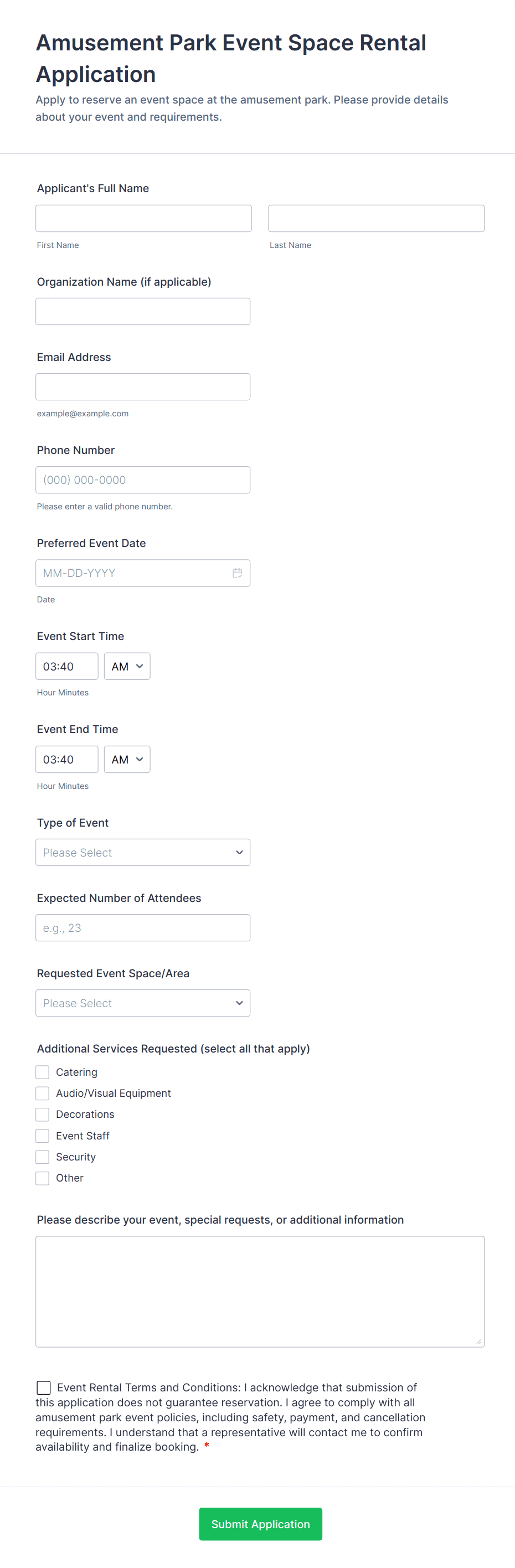515x1568 pixels.
Task: Open the calendar date picker icon
Action: point(237,573)
